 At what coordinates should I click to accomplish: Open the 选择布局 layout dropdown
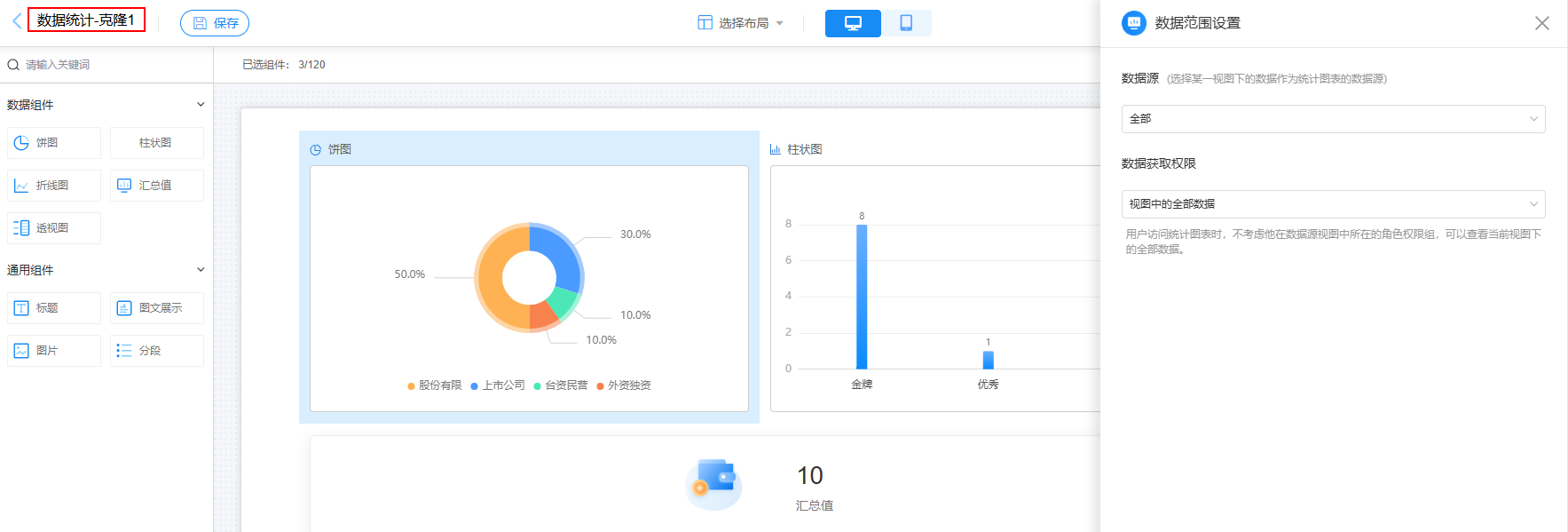(x=741, y=23)
